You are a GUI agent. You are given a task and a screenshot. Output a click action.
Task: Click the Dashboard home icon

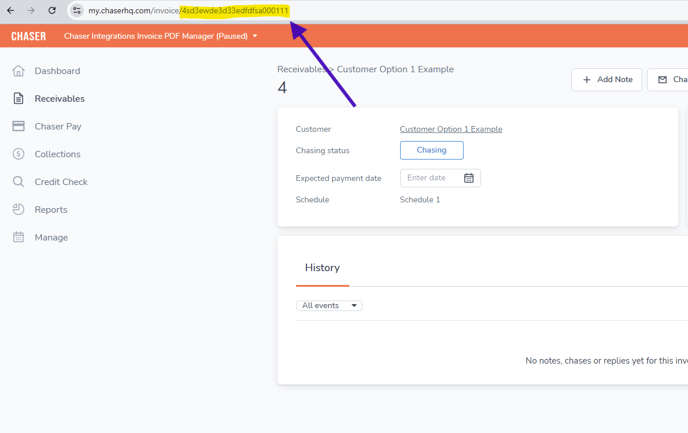18,71
